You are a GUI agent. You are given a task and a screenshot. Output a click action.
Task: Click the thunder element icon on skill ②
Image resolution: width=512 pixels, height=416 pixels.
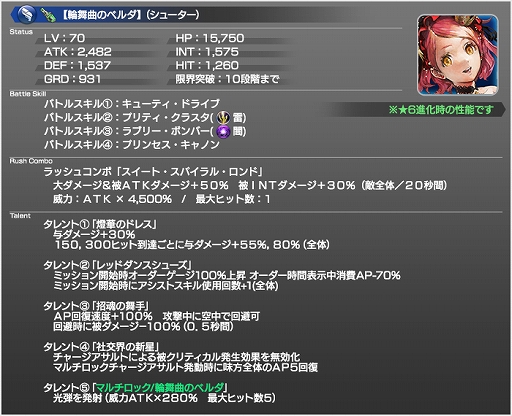coord(223,118)
